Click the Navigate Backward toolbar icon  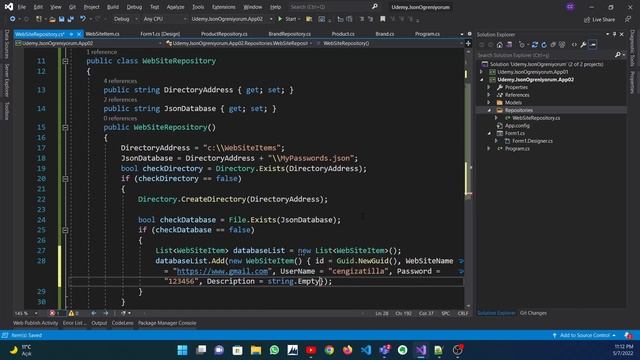[x=12, y=19]
